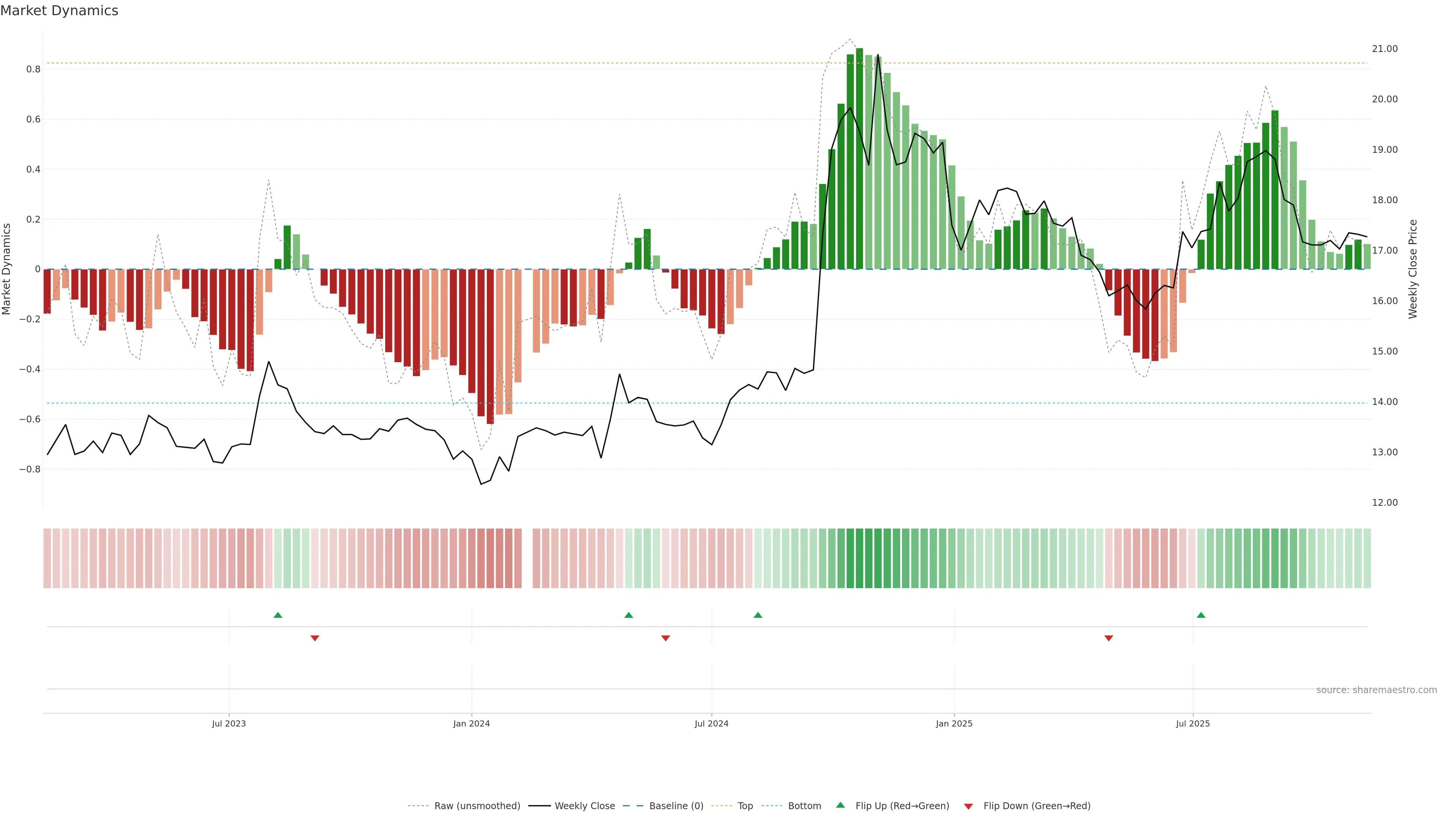Click the first green Flip Up triangle marker
Screen dimensions: 1456x819
pos(278,615)
